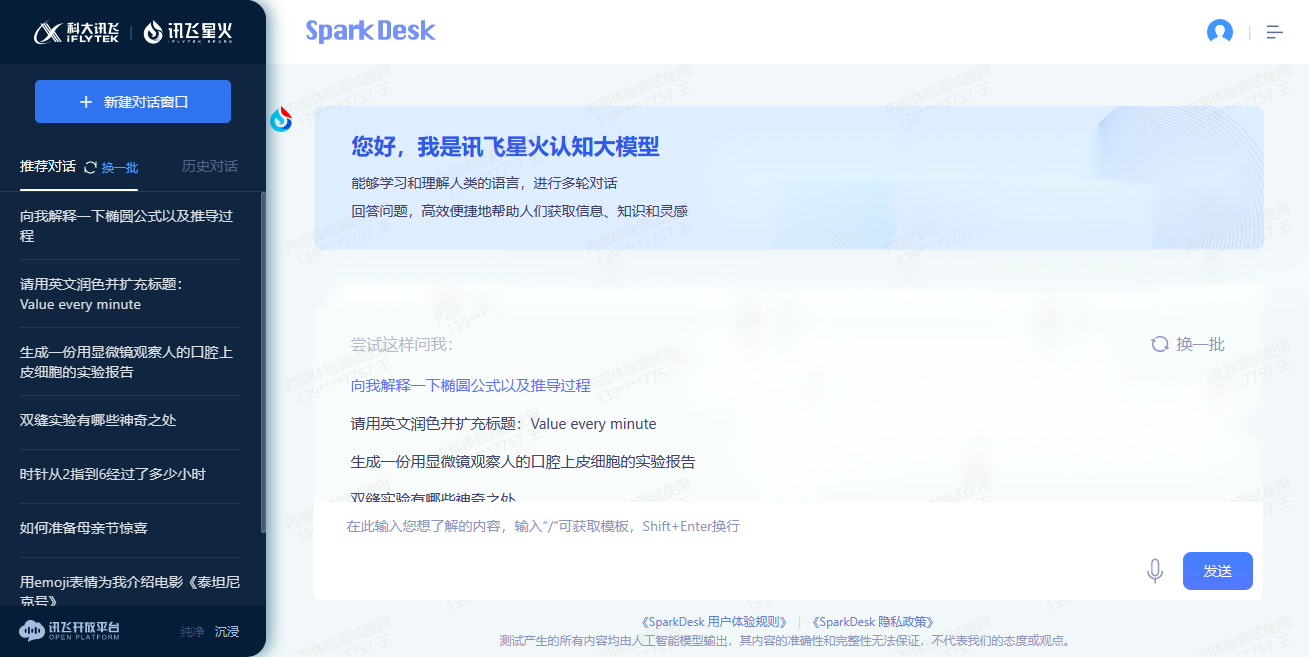1309x657 pixels.
Task: Open the 历史对话 tab
Action: (x=208, y=167)
